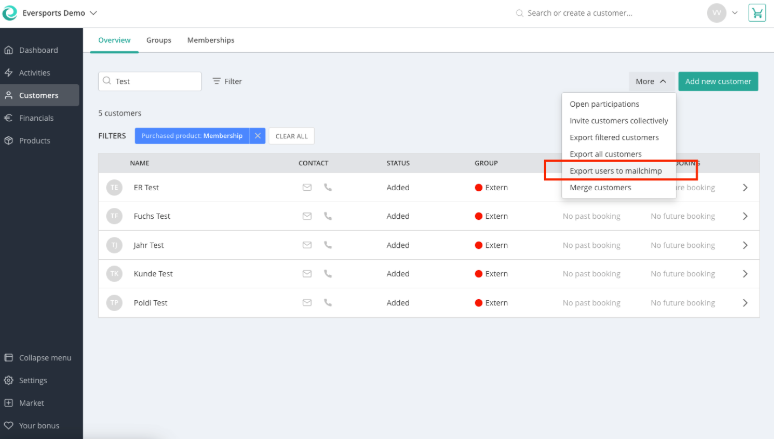The height and width of the screenshot is (439, 776).
Task: Open Market in the sidebar
Action: [x=32, y=403]
